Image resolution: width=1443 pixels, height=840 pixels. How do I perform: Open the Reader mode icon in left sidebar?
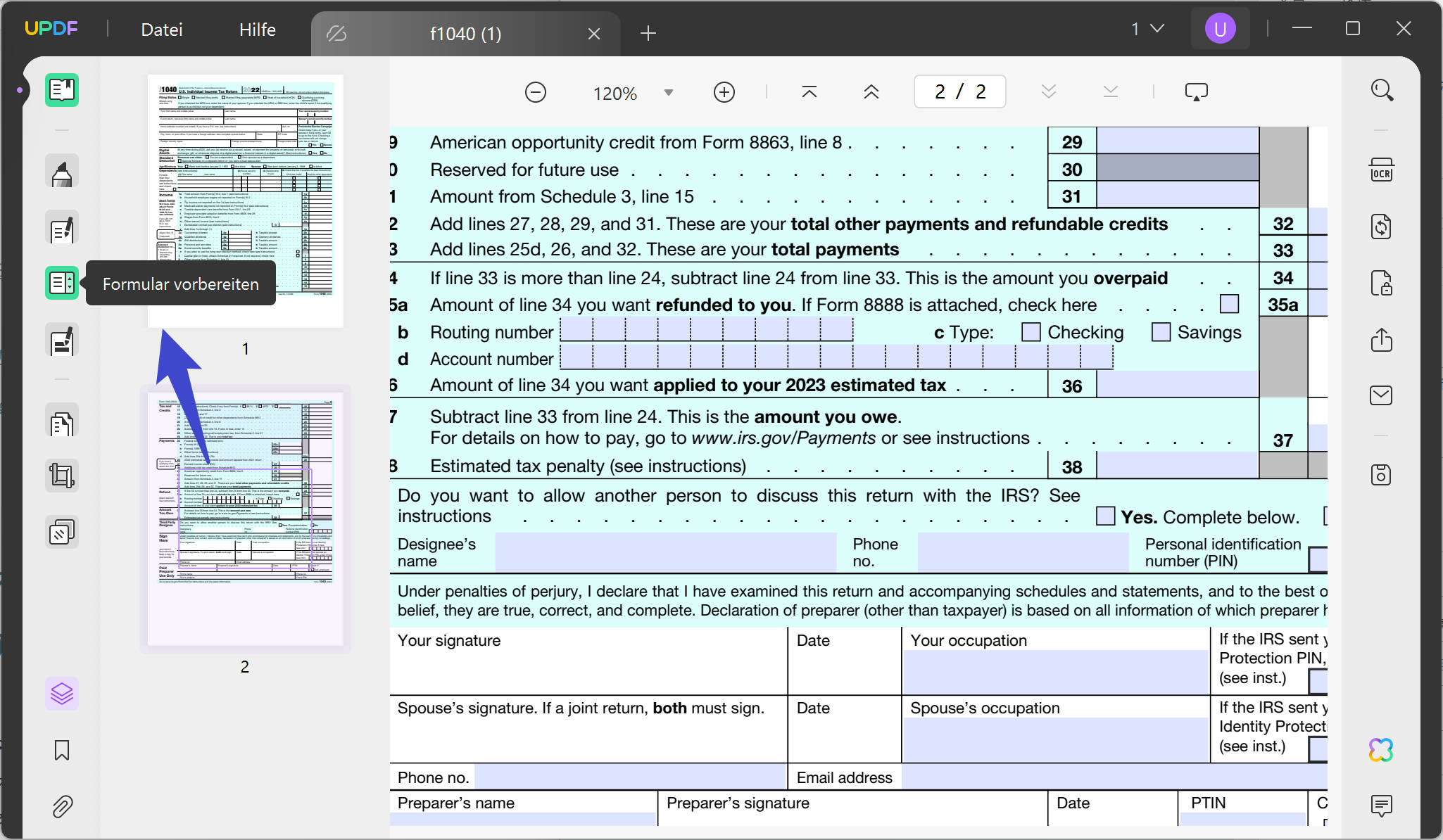pyautogui.click(x=62, y=90)
